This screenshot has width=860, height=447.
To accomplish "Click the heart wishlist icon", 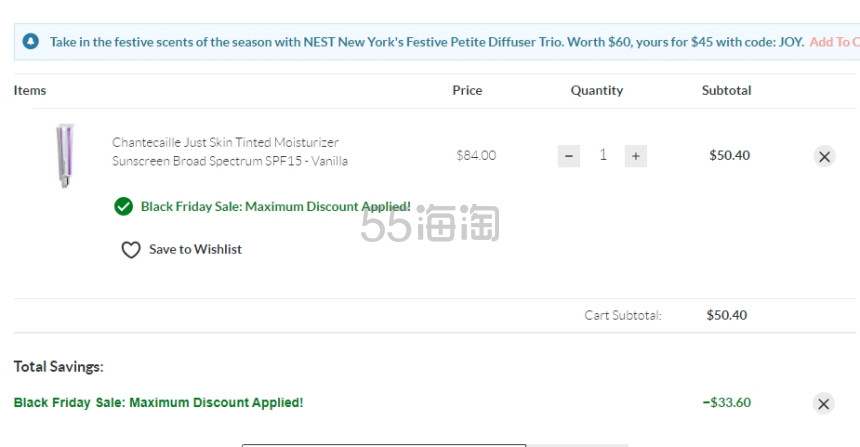I will click(131, 250).
